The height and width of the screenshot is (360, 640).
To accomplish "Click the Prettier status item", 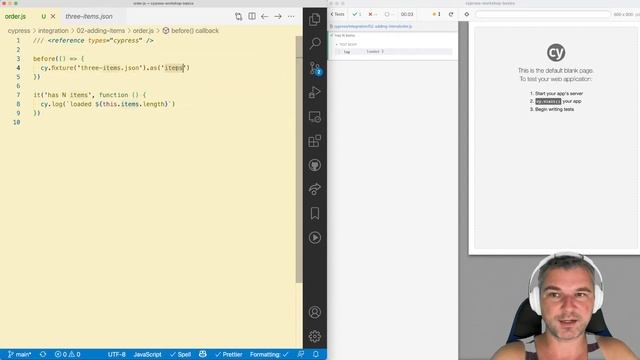I will click(x=229, y=354).
